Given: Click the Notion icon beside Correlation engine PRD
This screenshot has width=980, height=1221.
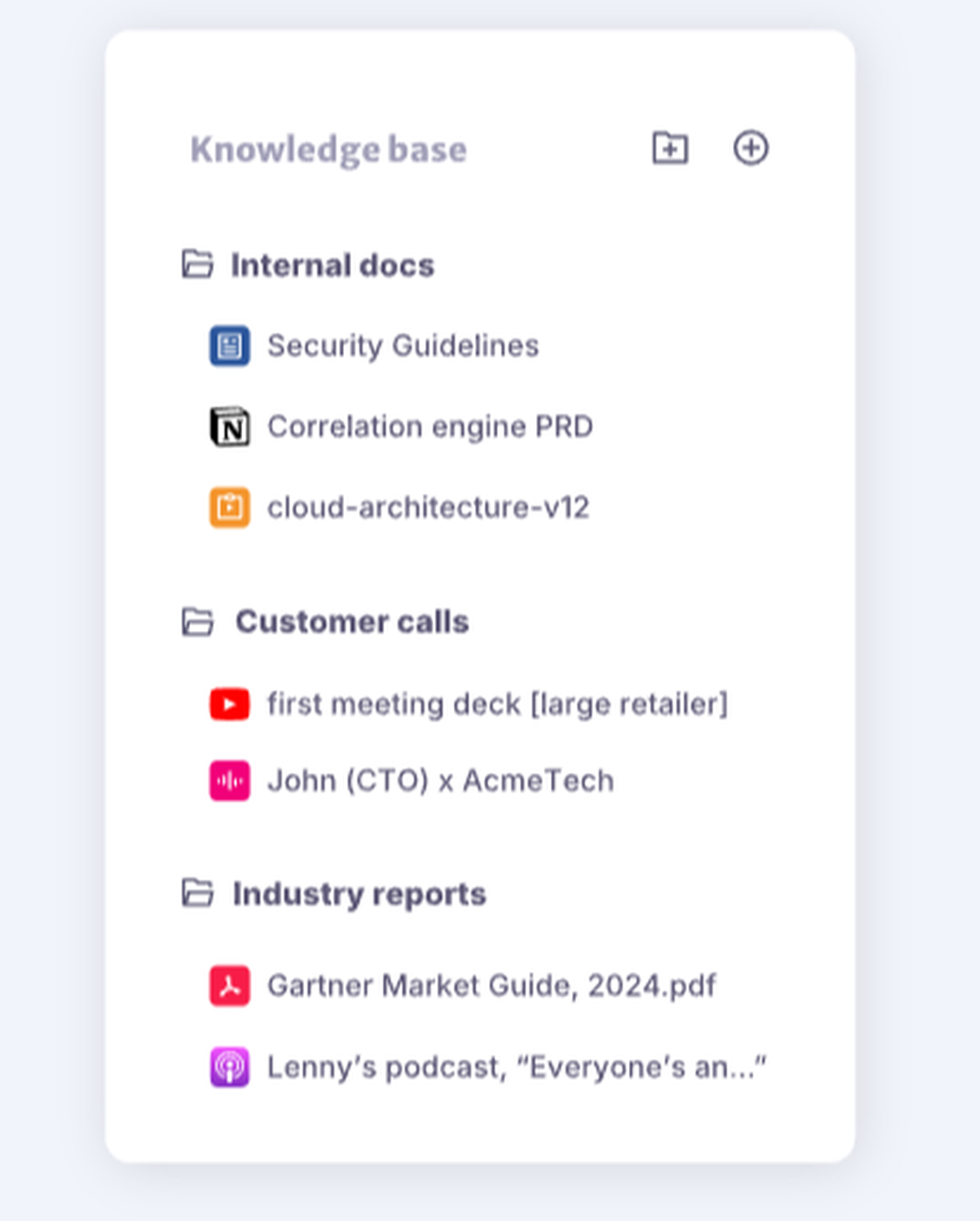Looking at the screenshot, I should click(229, 426).
